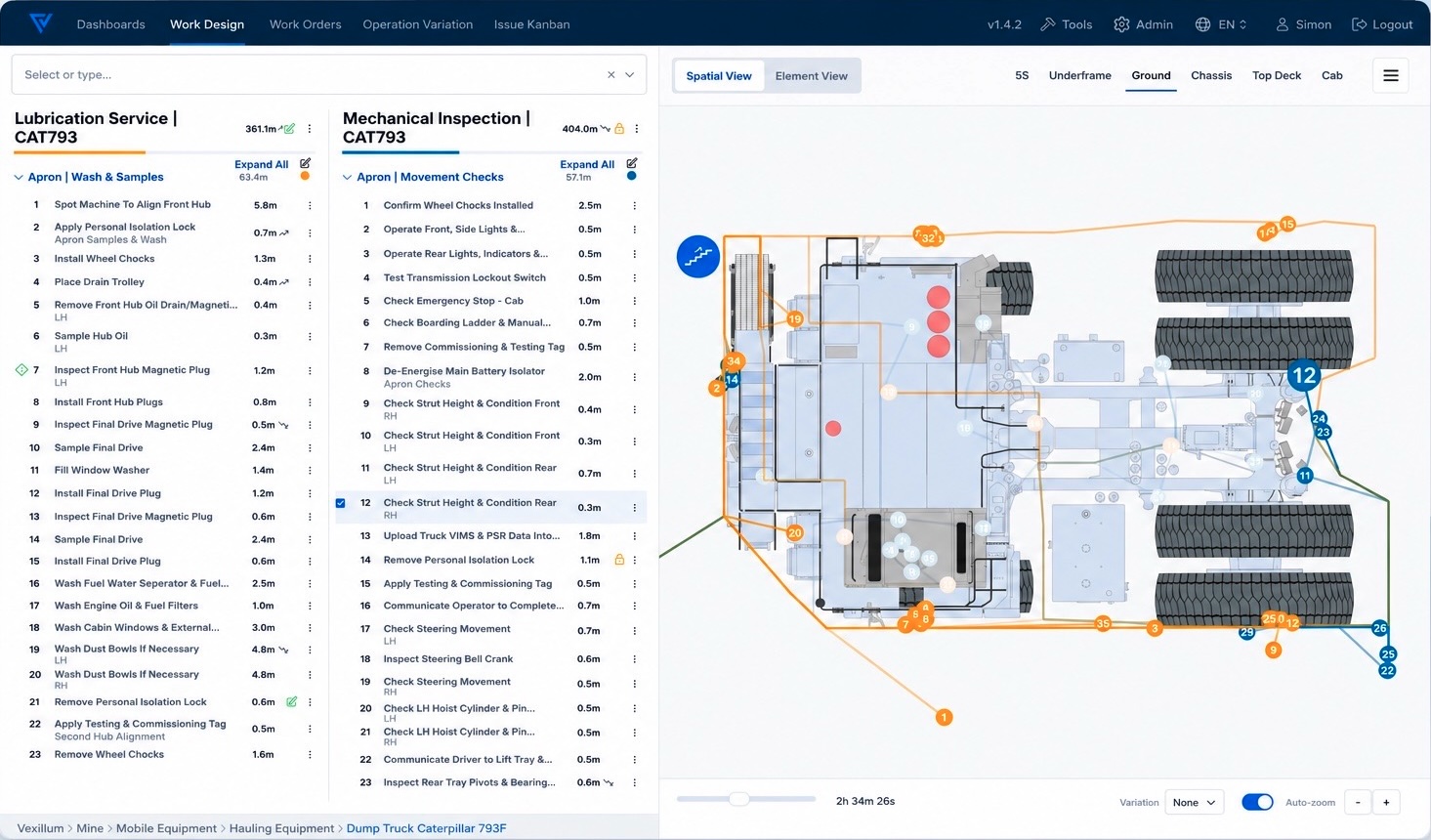1431x840 pixels.
Task: Click the timeline slider handle
Action: coord(739,799)
